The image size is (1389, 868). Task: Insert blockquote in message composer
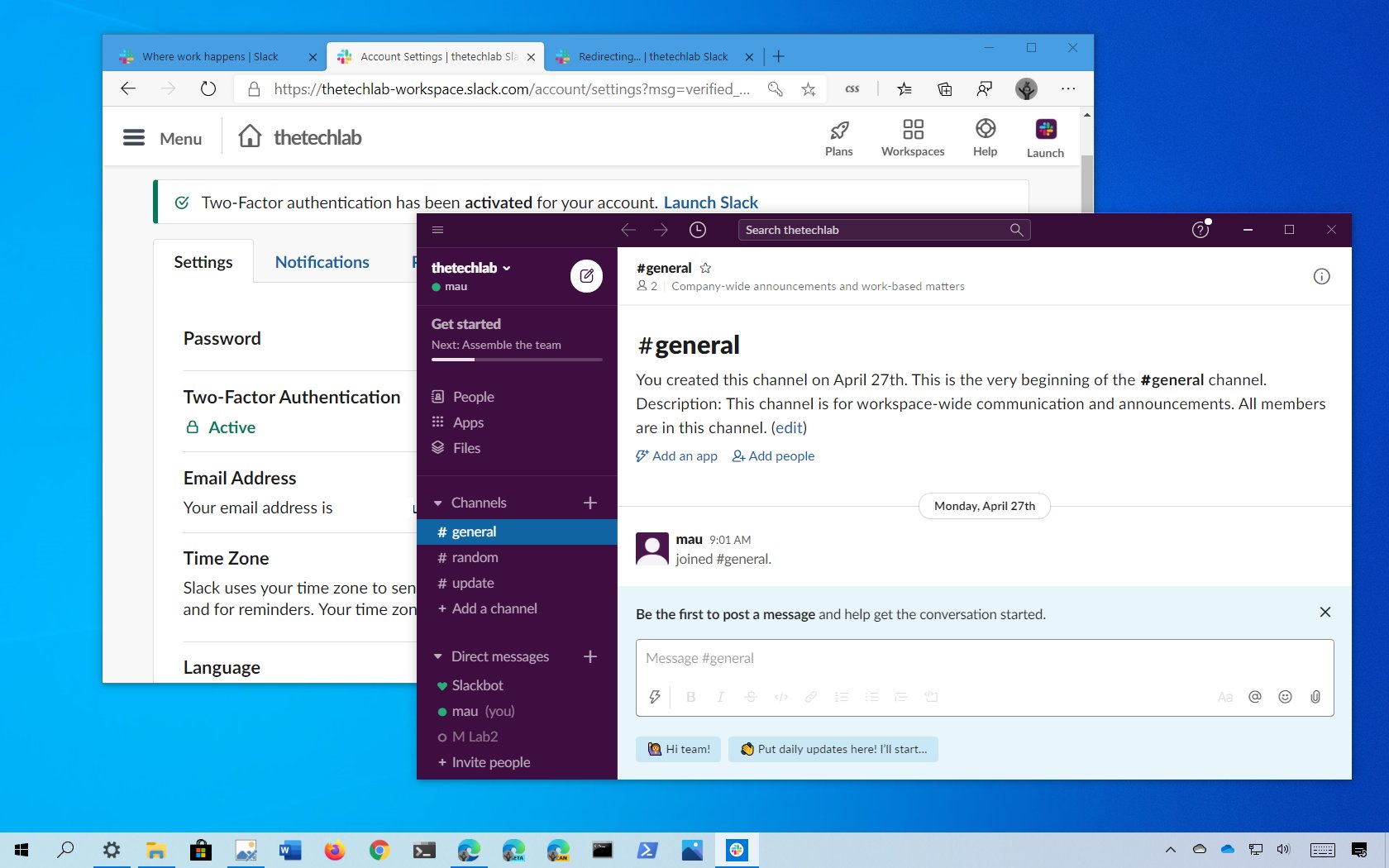pos(901,697)
